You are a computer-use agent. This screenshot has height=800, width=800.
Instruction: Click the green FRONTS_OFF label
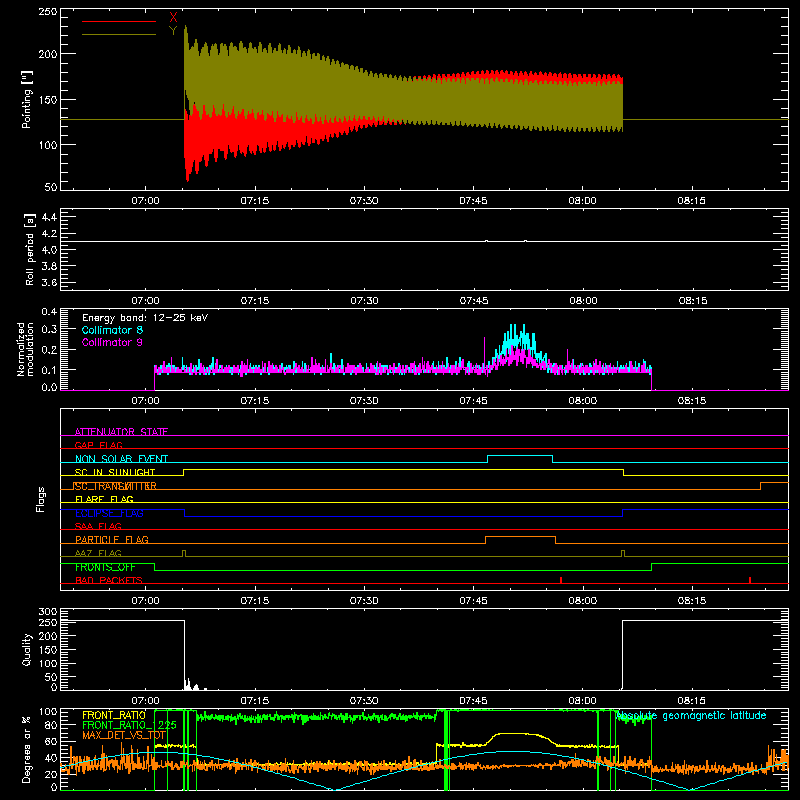[105, 567]
